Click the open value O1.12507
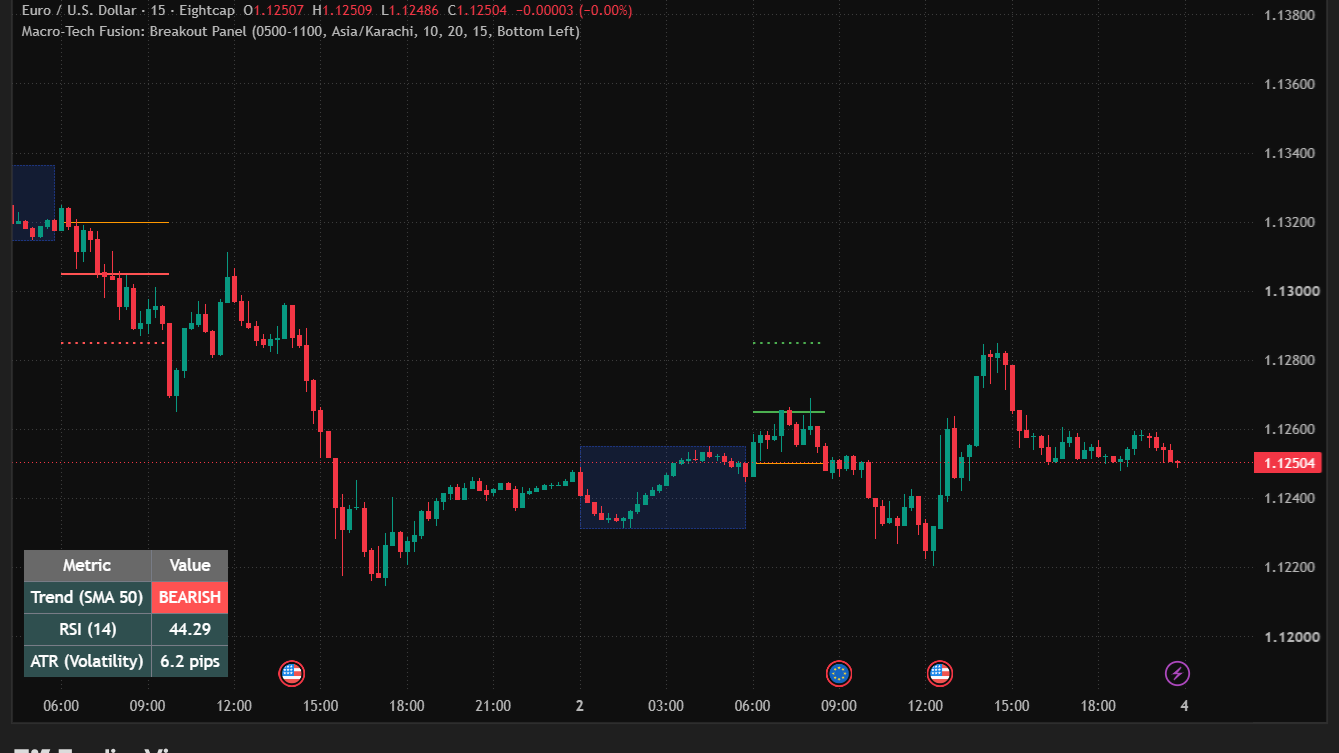The width and height of the screenshot is (1339, 753). [275, 10]
